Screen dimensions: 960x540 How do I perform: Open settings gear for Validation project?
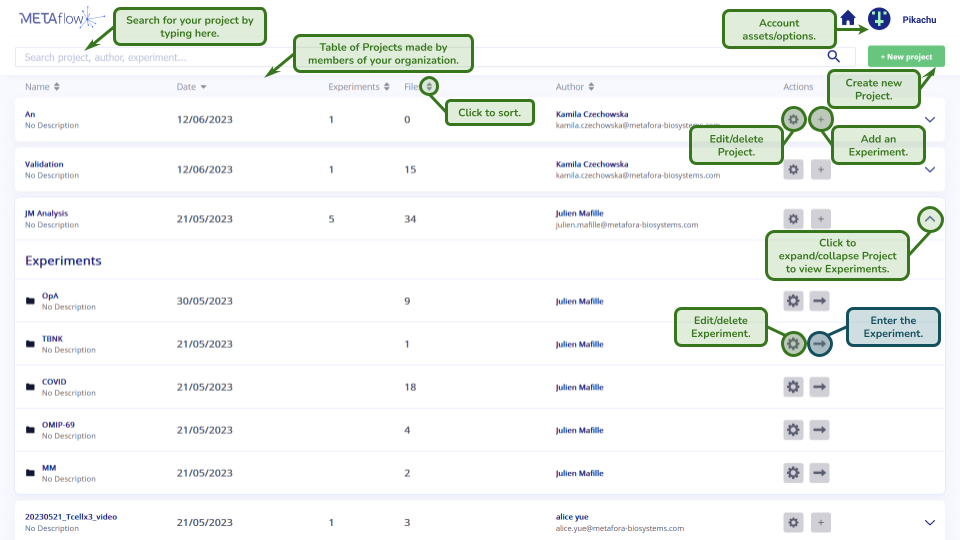click(x=793, y=170)
